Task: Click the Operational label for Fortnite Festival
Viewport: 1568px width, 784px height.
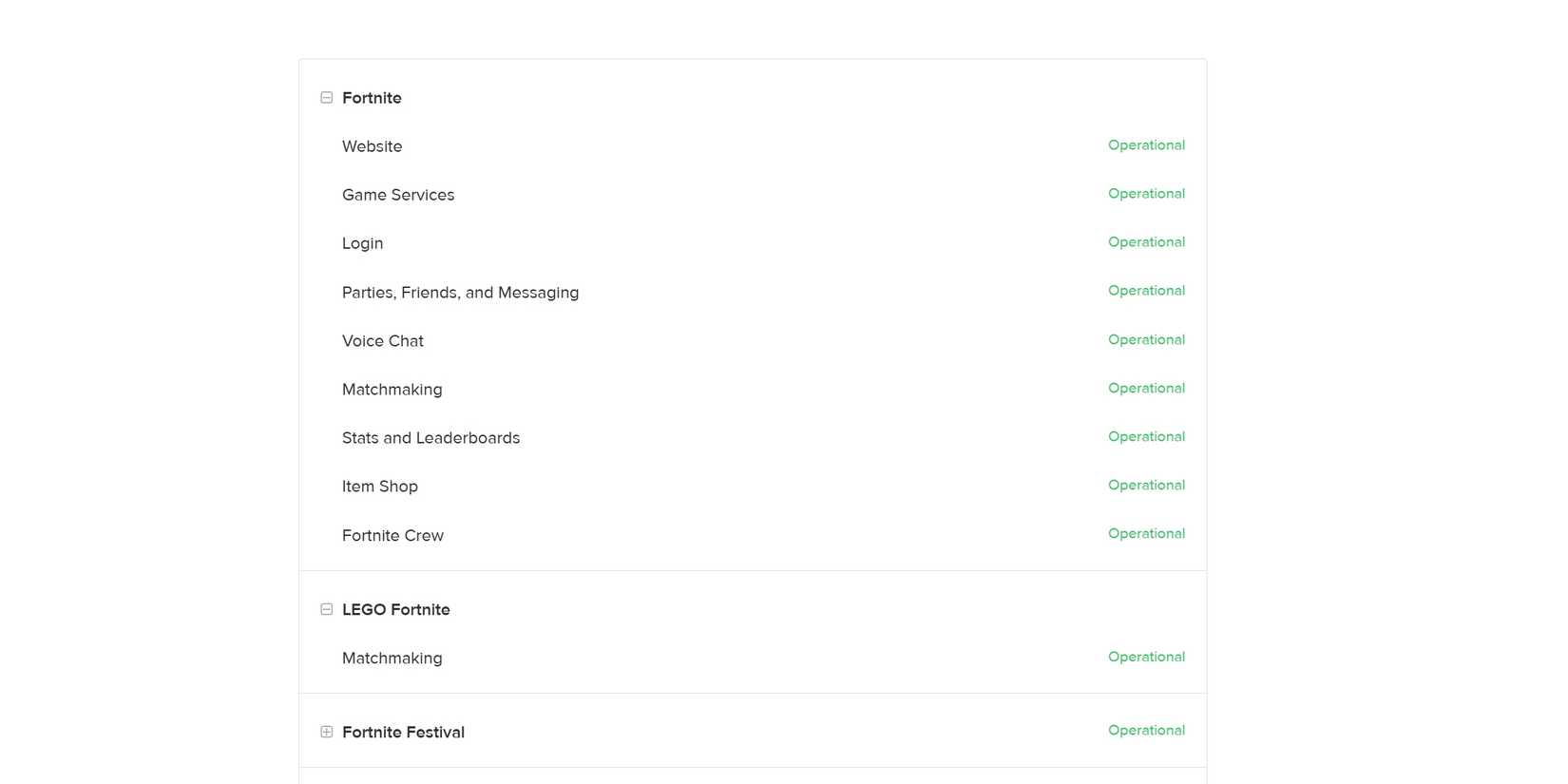Action: 1146,730
